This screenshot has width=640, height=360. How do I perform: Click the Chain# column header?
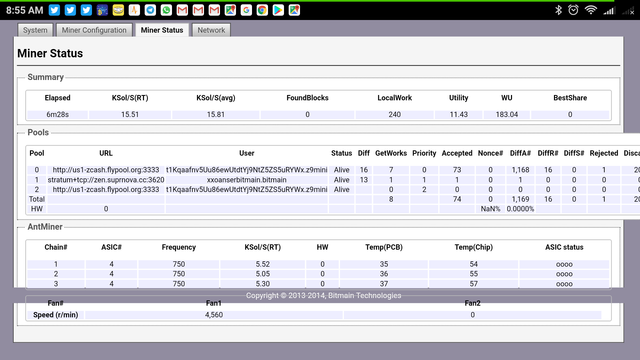point(56,247)
